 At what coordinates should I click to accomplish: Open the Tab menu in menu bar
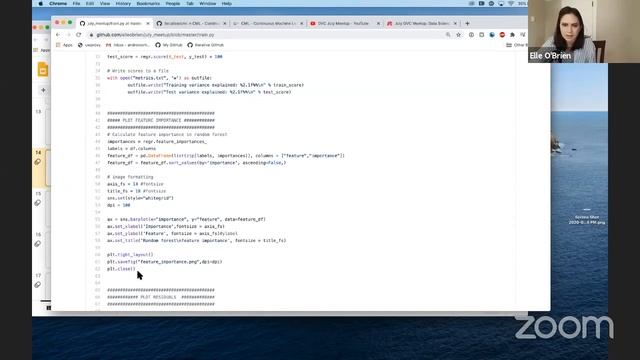[x=190, y=4]
